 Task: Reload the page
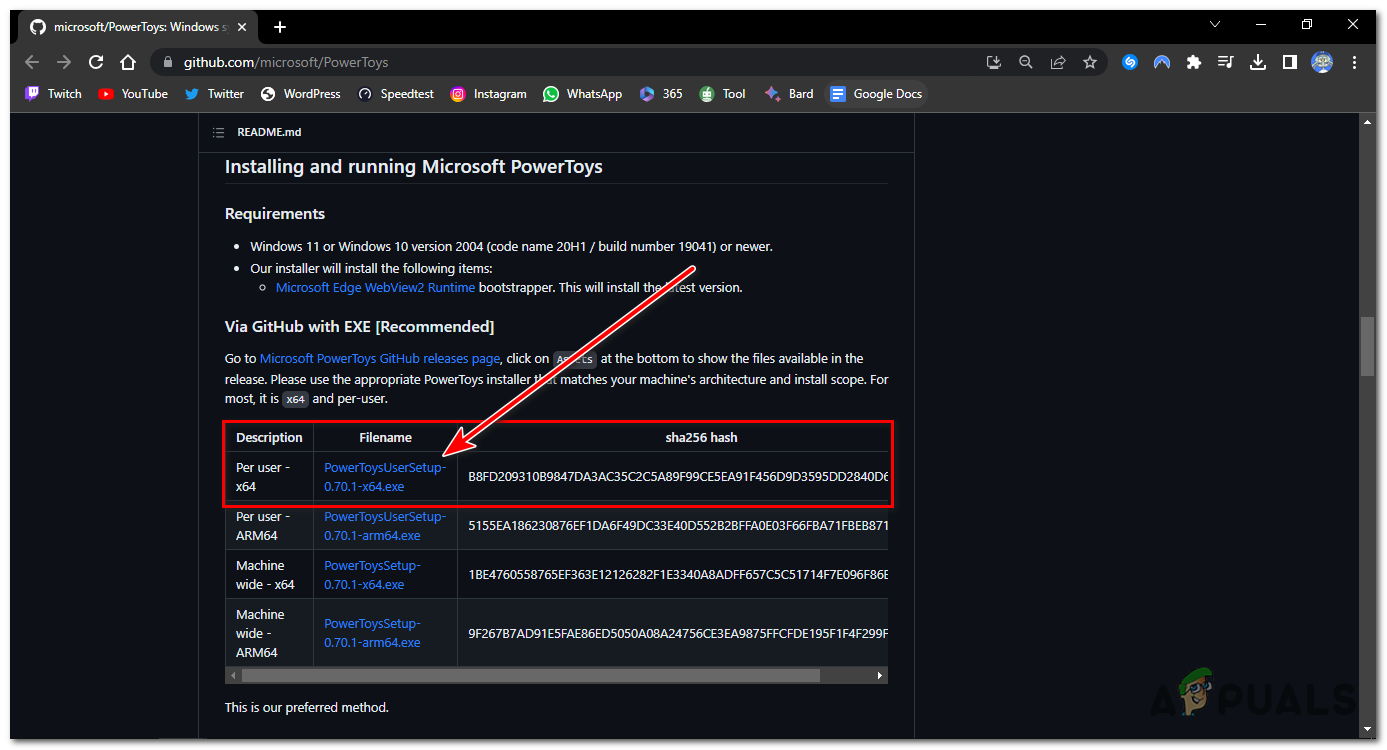[96, 62]
